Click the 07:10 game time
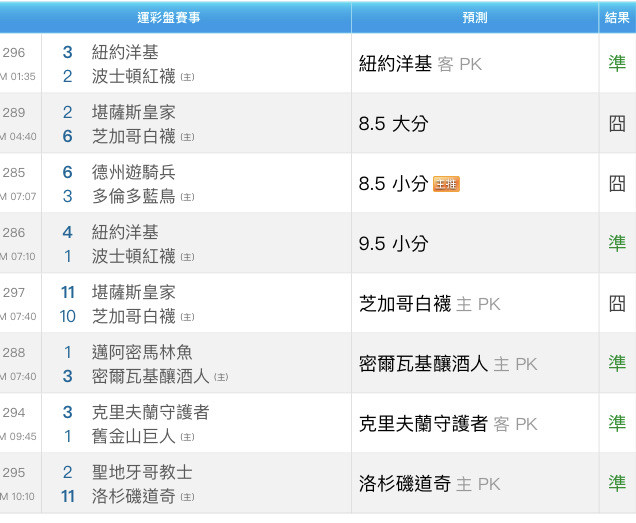This screenshot has height=523, width=636. coord(23,257)
